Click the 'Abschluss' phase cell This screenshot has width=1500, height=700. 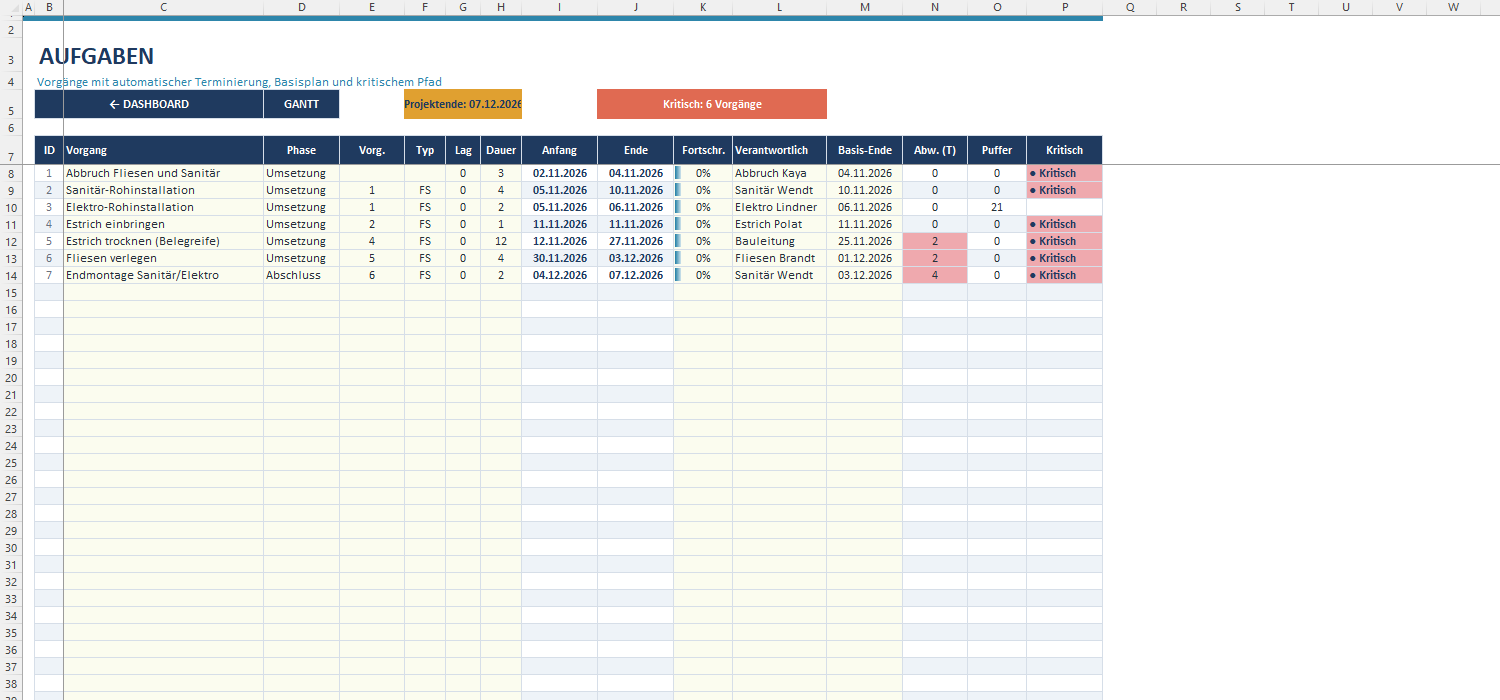tap(301, 275)
